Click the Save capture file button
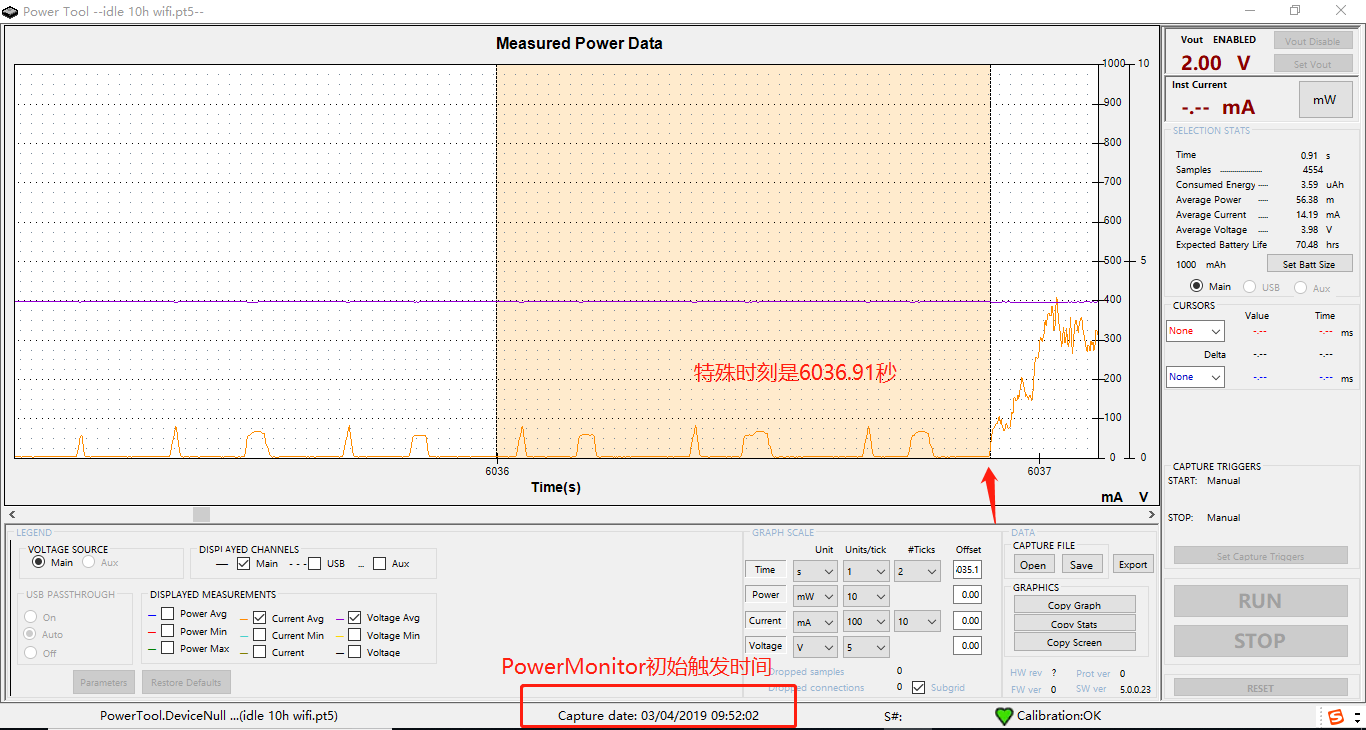 point(1081,565)
